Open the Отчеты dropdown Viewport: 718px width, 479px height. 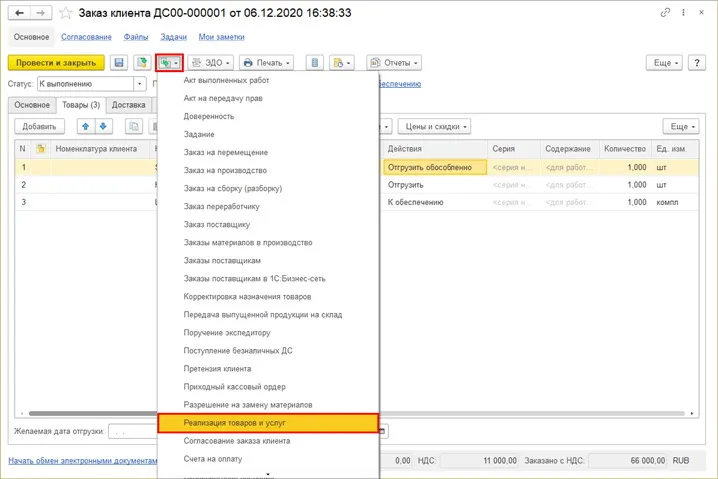click(x=393, y=62)
